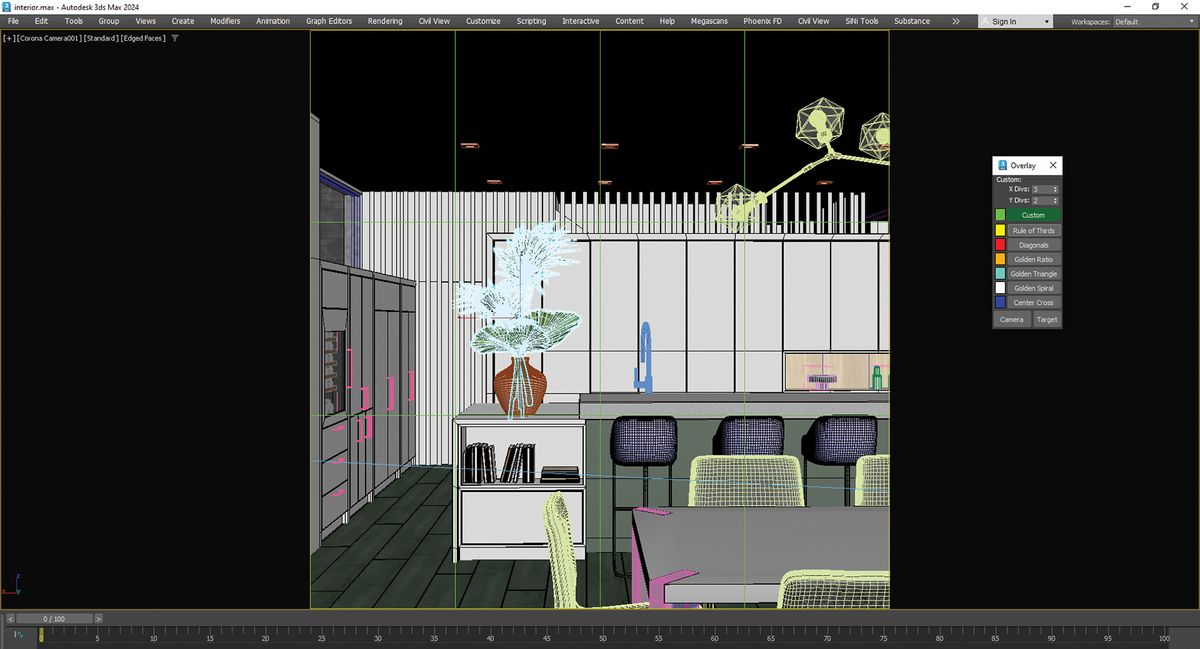1200x649 pixels.
Task: Click the red Diagonals color swatch
Action: [x=1000, y=245]
